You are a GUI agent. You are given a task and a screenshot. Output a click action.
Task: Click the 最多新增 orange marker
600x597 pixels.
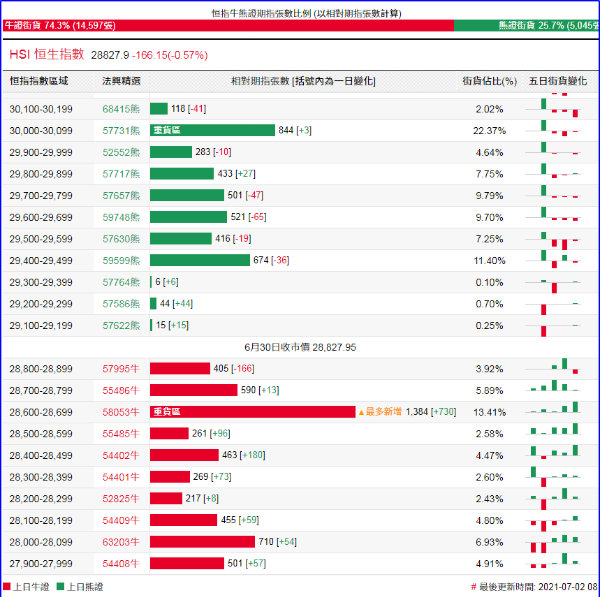tap(380, 412)
